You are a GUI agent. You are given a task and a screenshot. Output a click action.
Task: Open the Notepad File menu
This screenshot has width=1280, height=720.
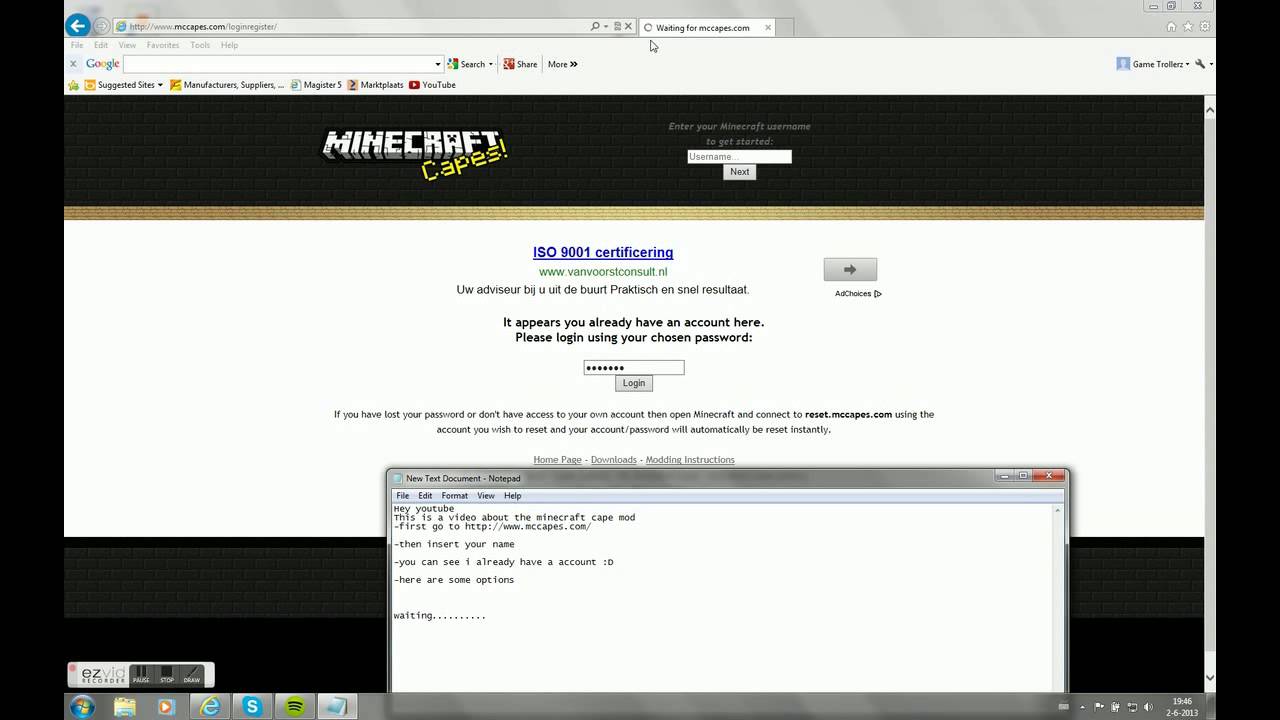click(x=402, y=496)
